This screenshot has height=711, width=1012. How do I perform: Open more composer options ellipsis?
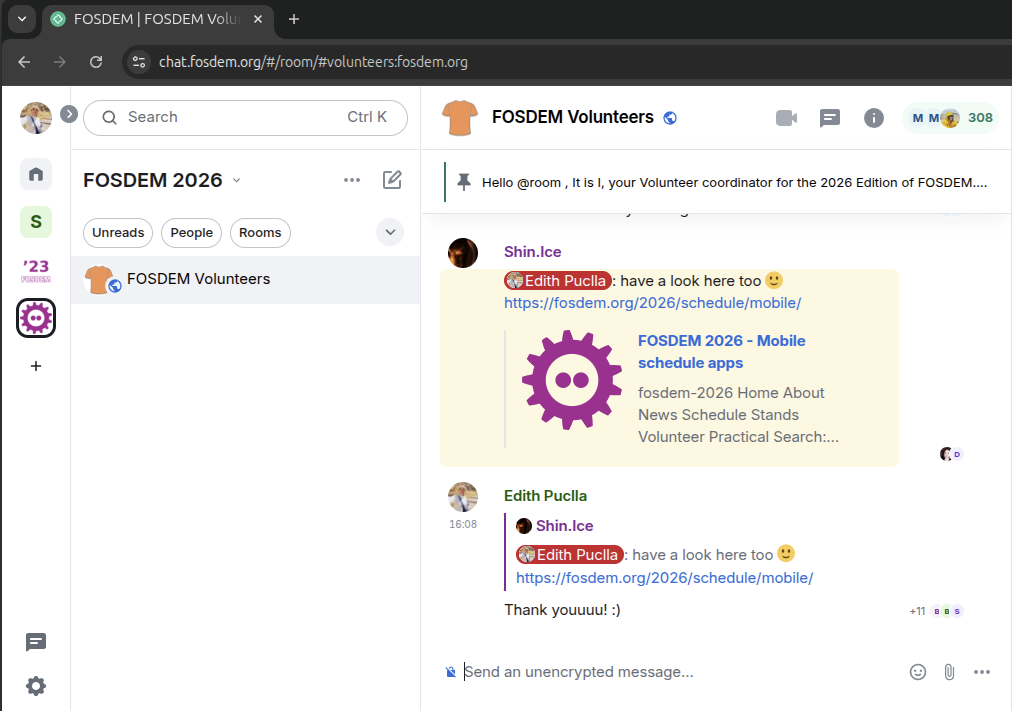click(982, 672)
